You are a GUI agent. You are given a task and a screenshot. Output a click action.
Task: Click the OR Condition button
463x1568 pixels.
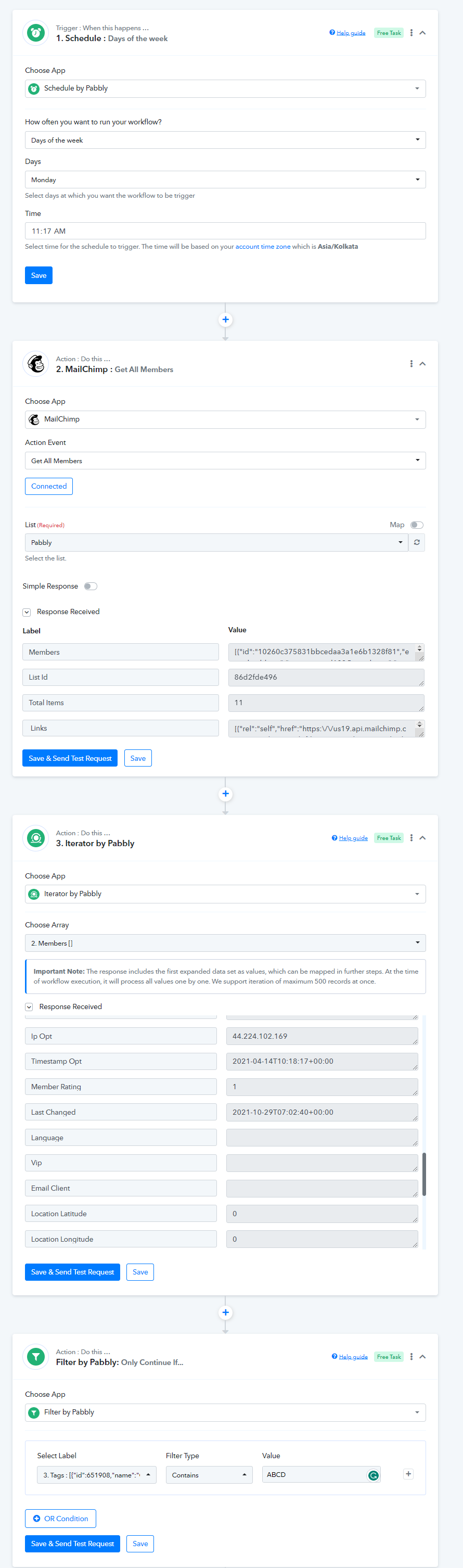tap(60, 1518)
